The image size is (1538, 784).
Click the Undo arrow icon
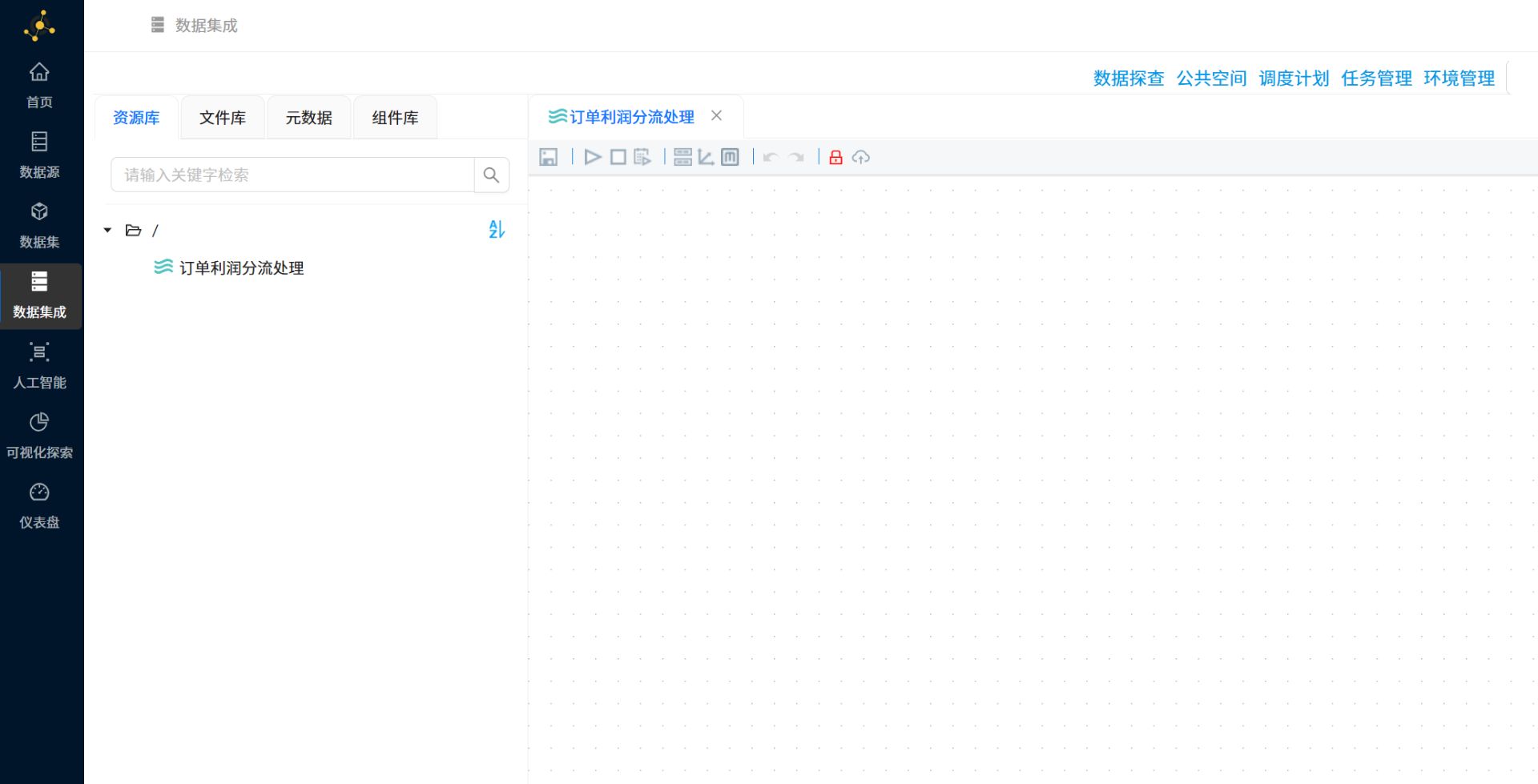(x=771, y=157)
